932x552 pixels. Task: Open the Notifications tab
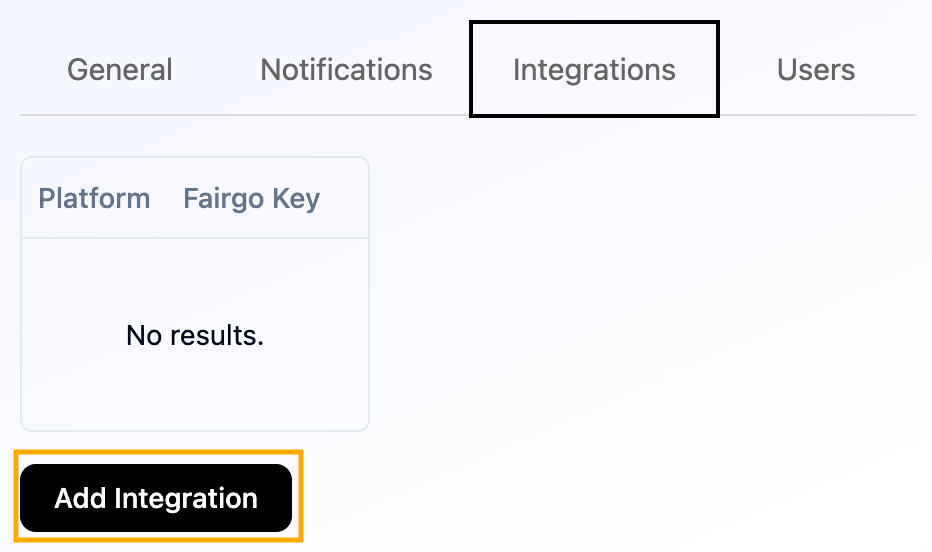[x=346, y=70]
